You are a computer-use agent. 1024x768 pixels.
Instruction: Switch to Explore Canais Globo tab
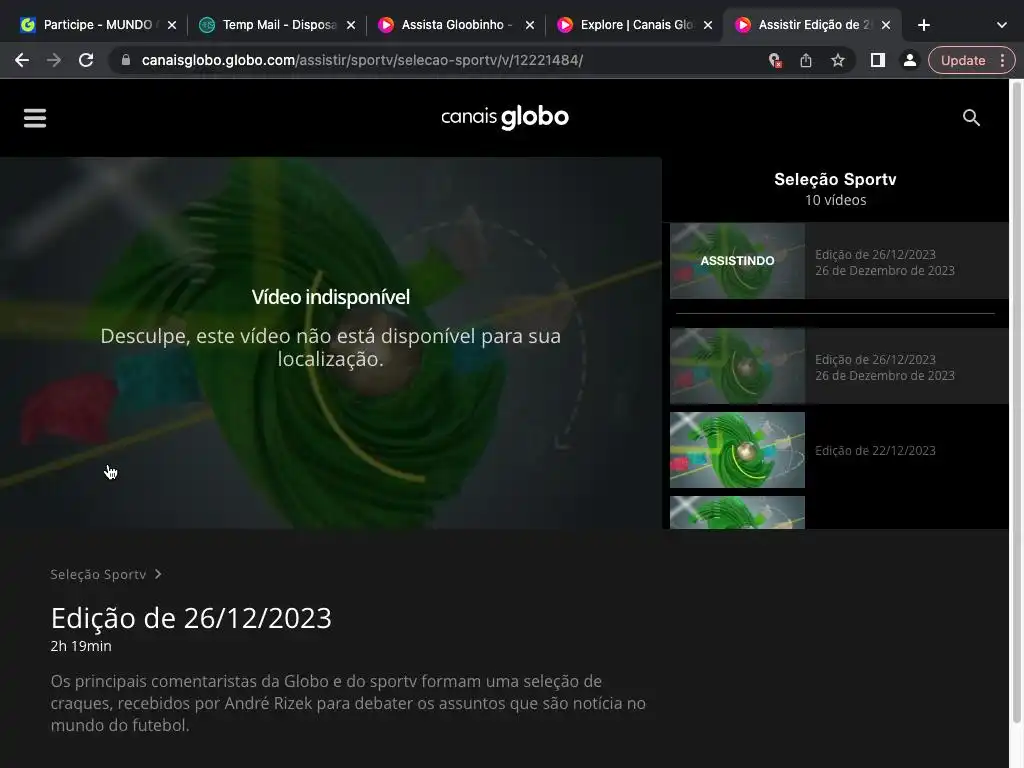635,25
